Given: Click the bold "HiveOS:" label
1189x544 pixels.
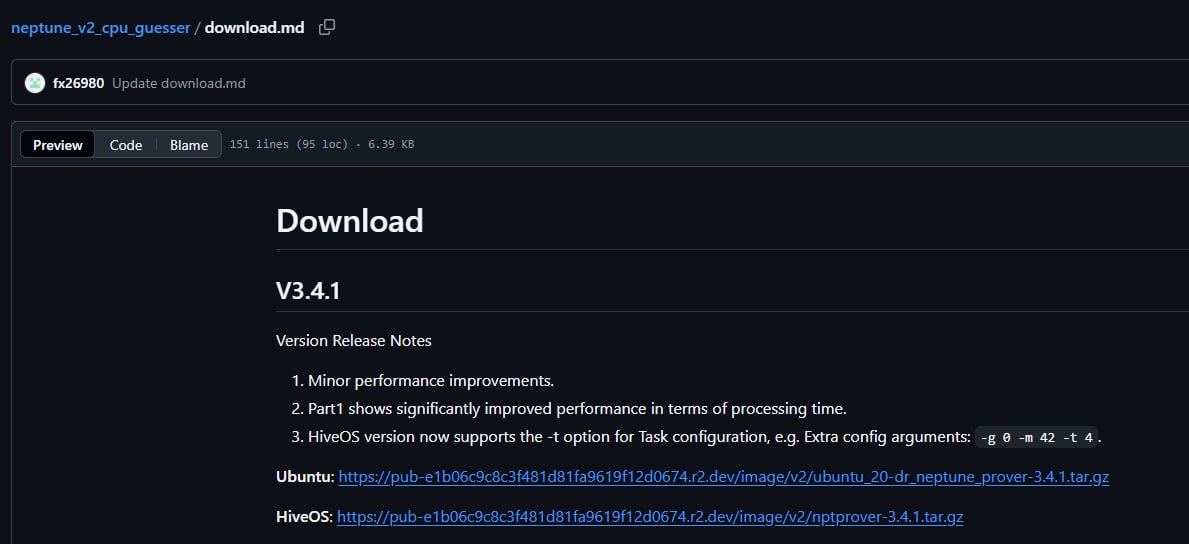Looking at the screenshot, I should coord(304,517).
